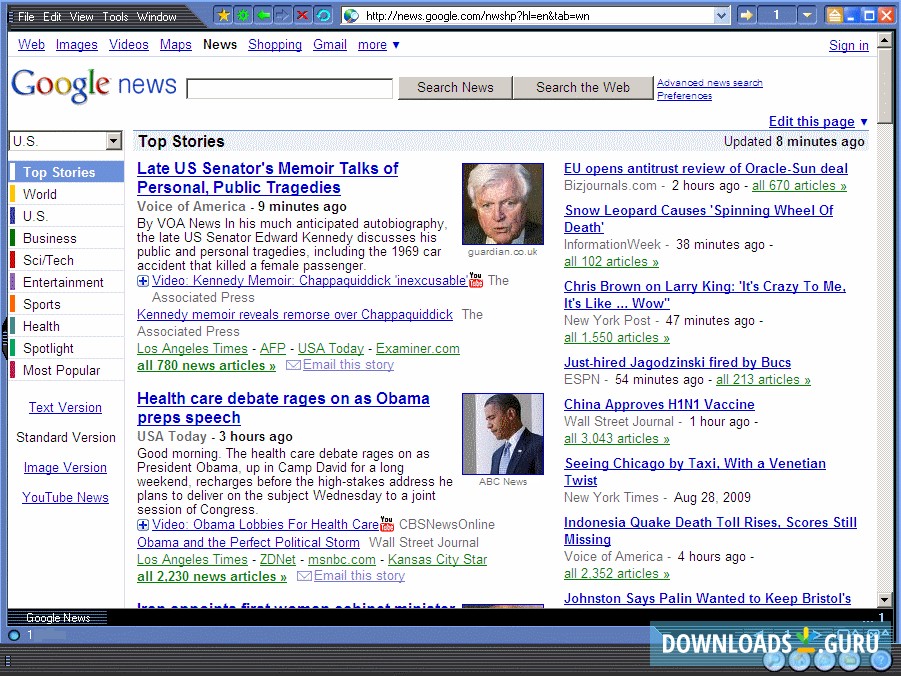Click the vertical scrollbar thumb
901x676 pixels.
tap(884, 84)
